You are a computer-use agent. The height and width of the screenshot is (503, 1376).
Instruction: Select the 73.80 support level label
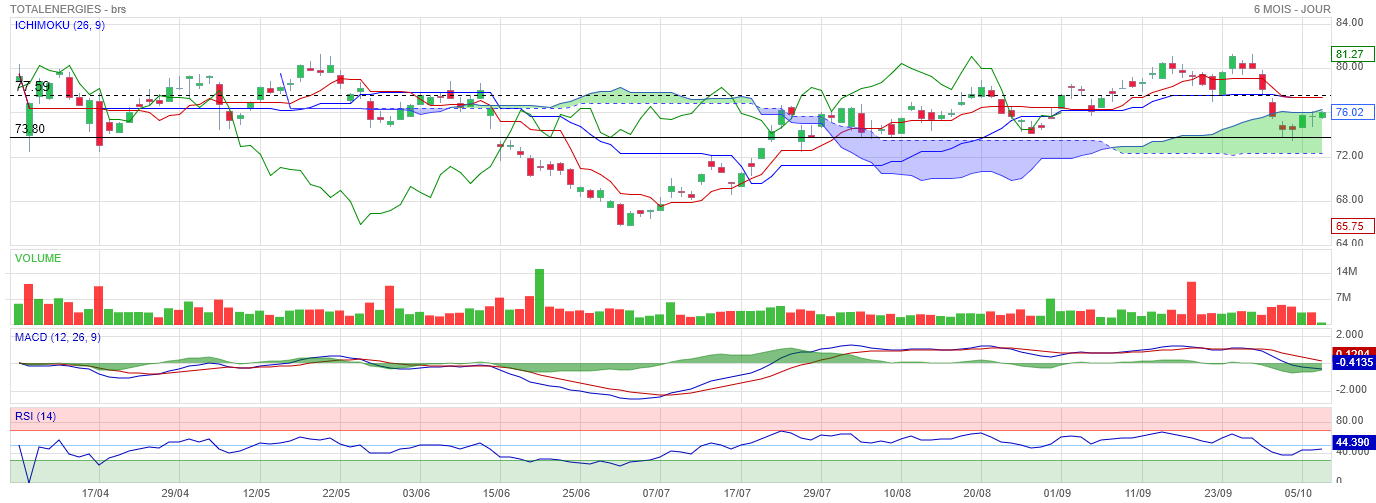(29, 129)
